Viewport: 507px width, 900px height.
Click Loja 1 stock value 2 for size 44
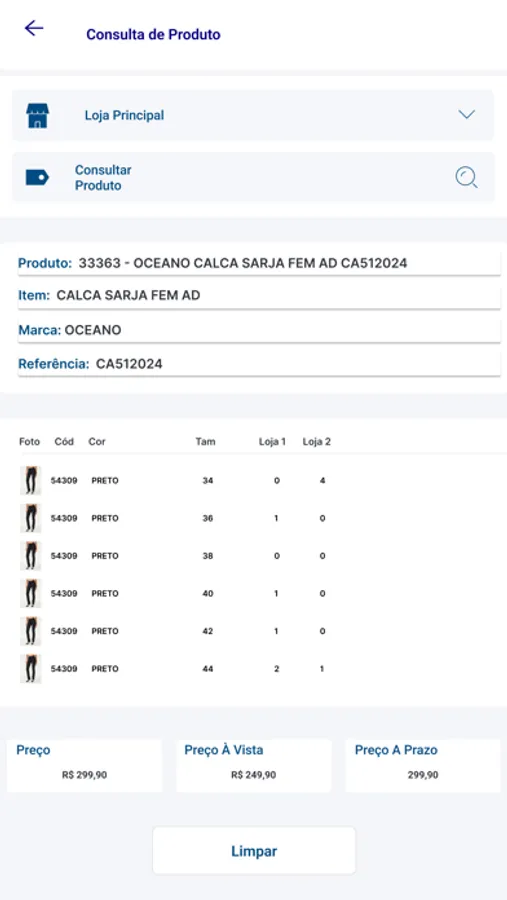pos(277,669)
